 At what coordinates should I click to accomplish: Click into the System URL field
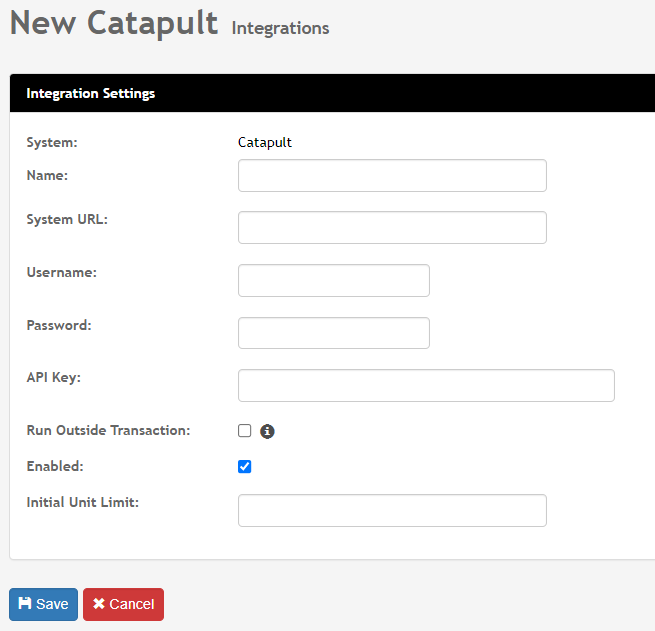coord(392,227)
